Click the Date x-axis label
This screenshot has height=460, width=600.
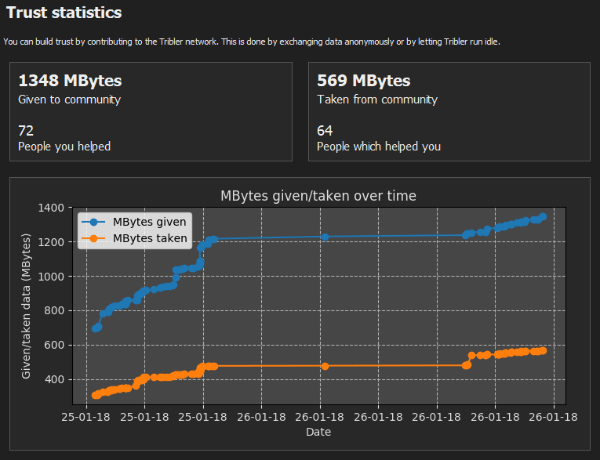(318, 432)
